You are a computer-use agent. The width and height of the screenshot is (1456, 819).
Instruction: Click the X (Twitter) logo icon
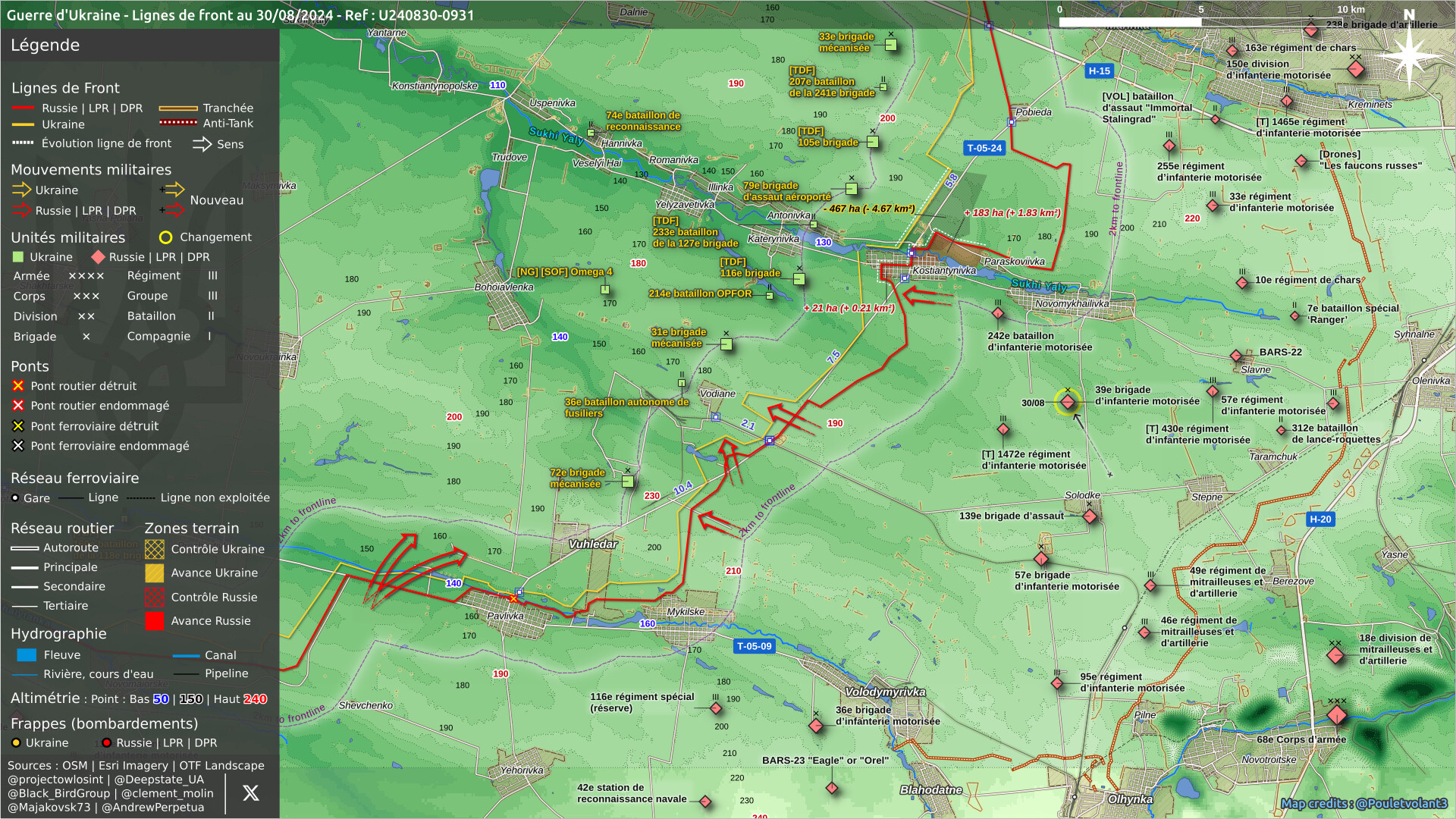(250, 793)
